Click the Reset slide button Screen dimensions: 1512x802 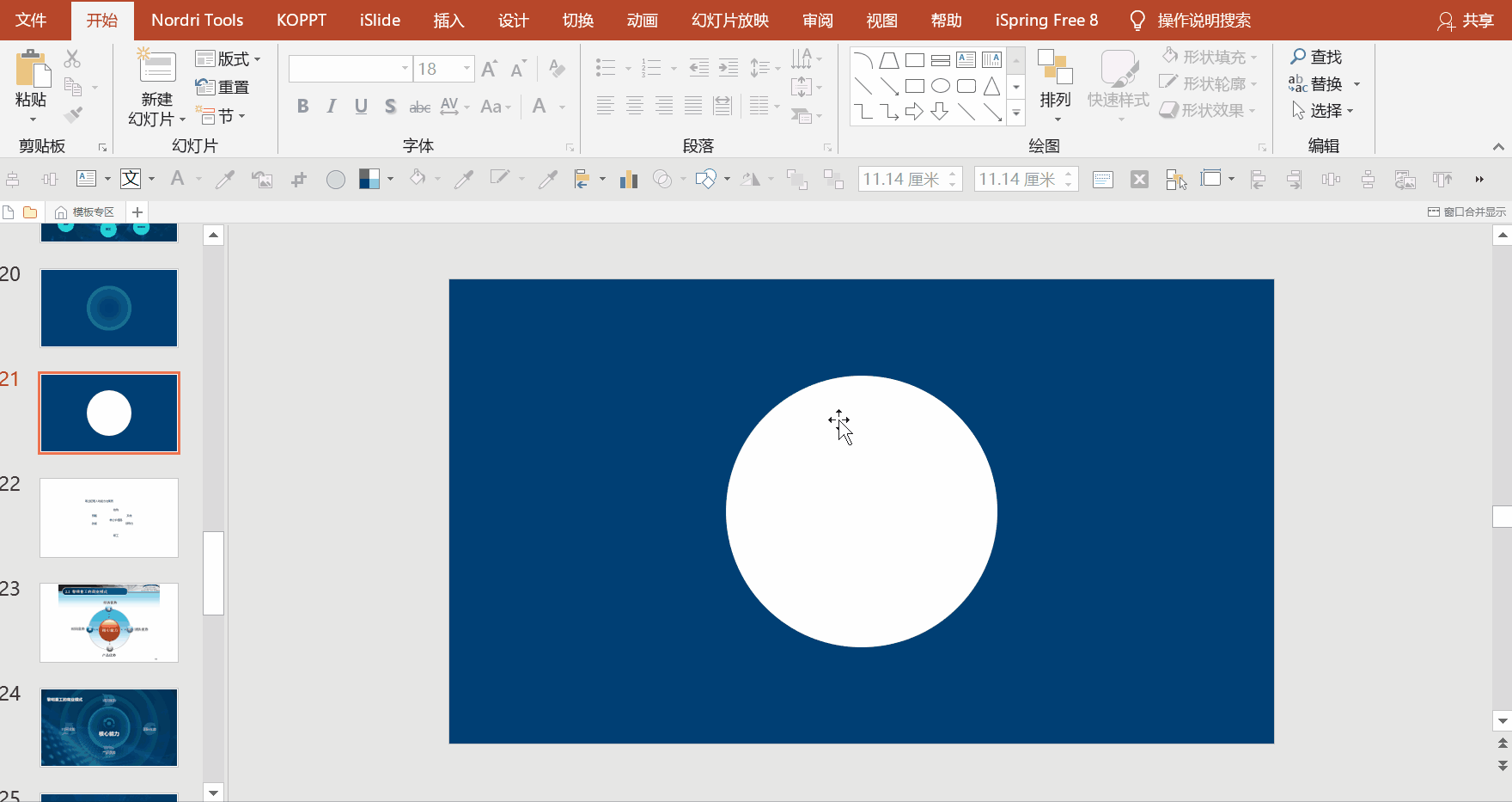pyautogui.click(x=223, y=87)
